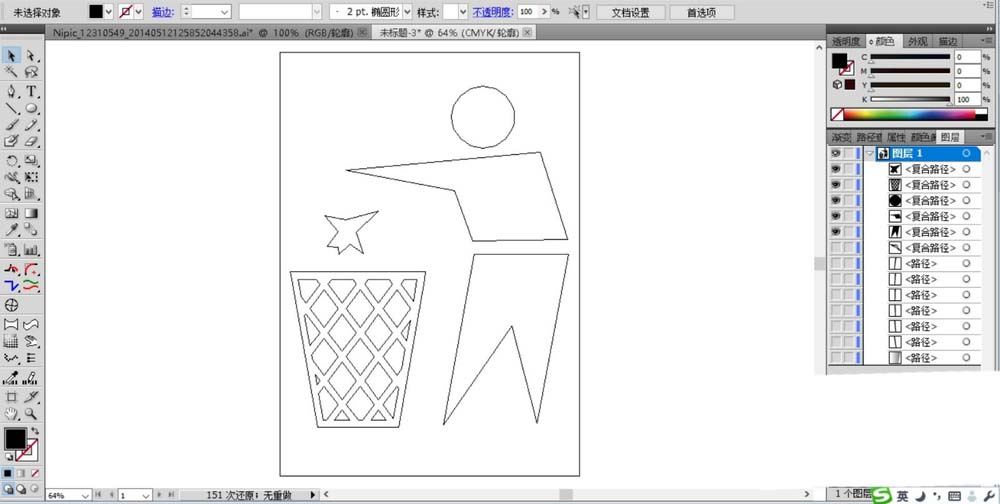This screenshot has height=504, width=1000.
Task: Hide the second <复合路径> sublayer via its eye
Action: (x=835, y=184)
